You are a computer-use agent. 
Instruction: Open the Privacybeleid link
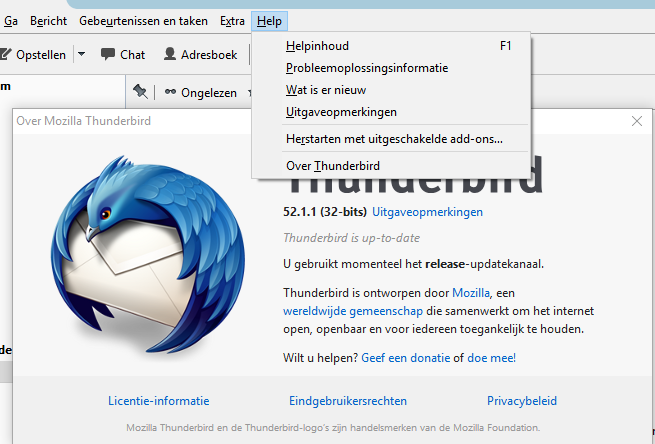(x=522, y=401)
